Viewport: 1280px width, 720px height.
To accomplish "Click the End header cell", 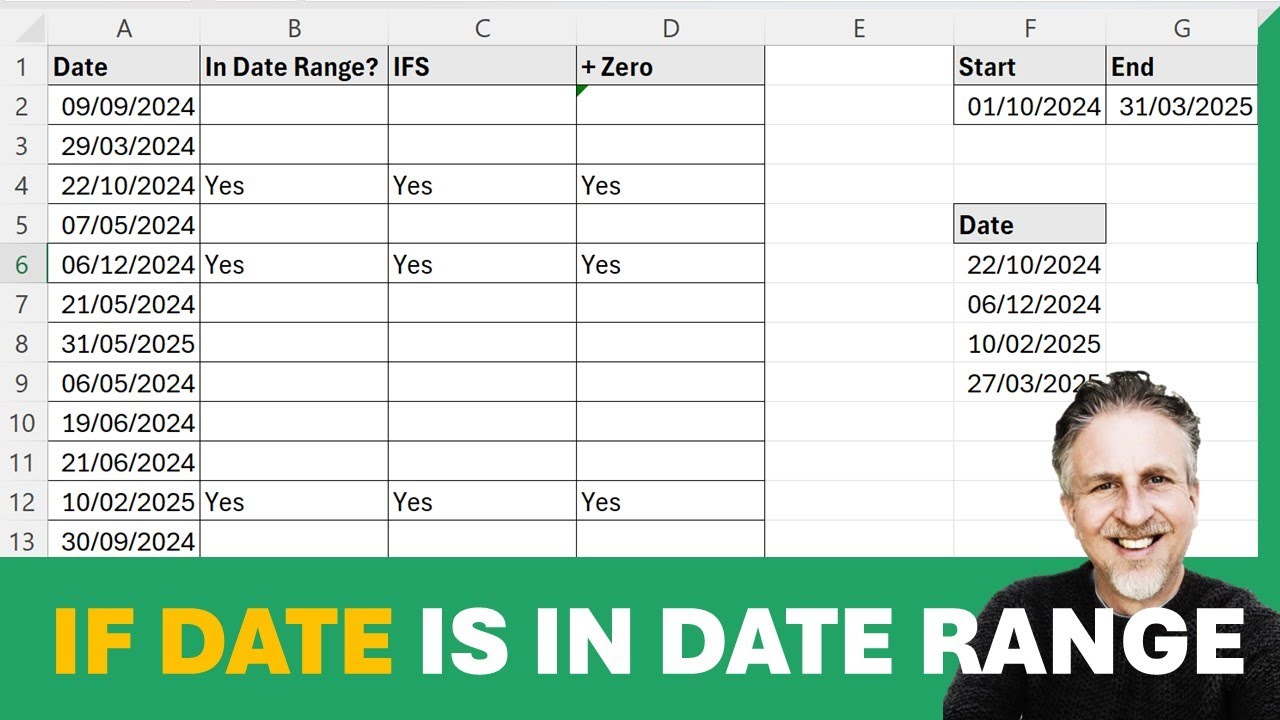I will tap(1182, 67).
